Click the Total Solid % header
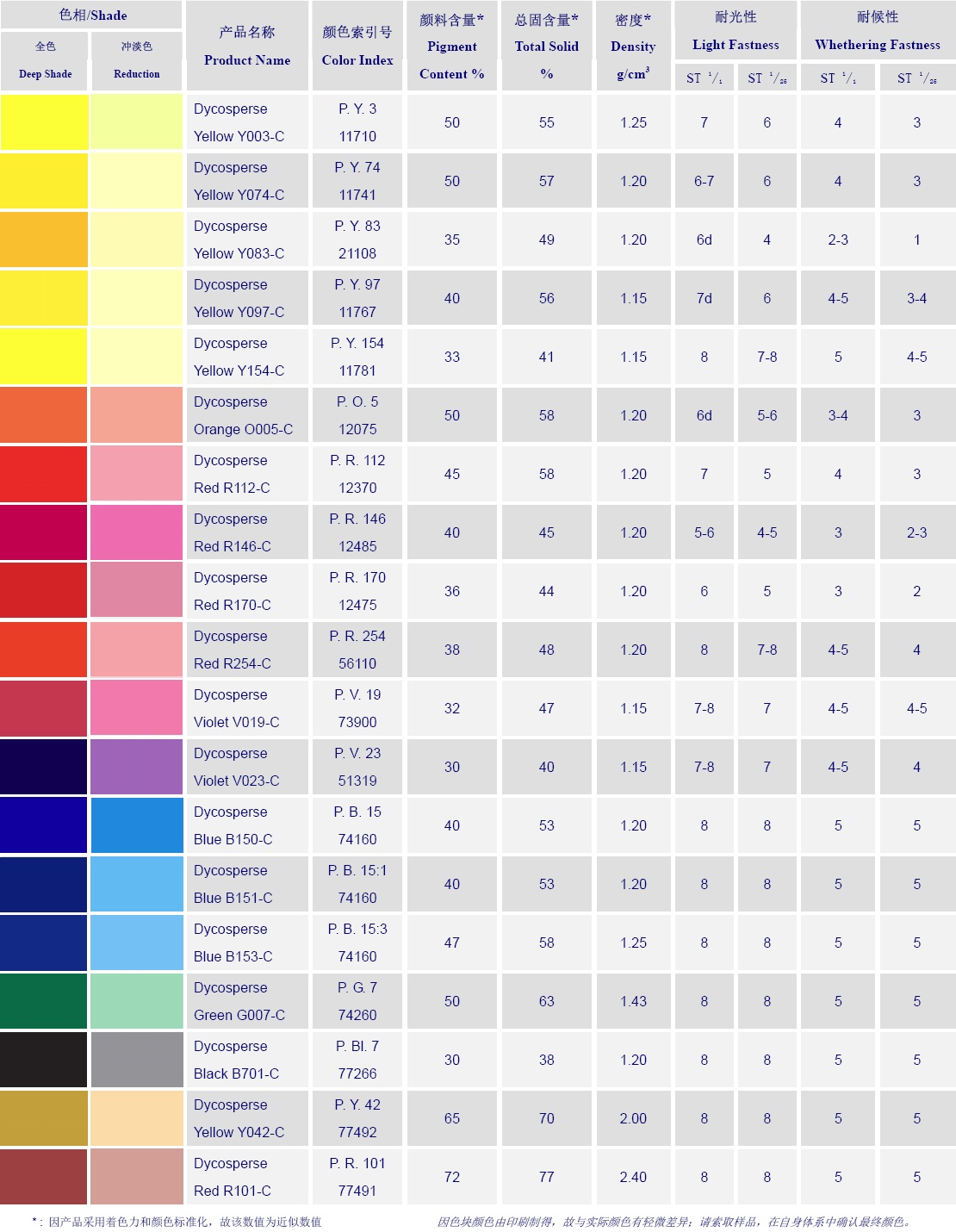Image resolution: width=956 pixels, height=1232 pixels. (x=547, y=46)
